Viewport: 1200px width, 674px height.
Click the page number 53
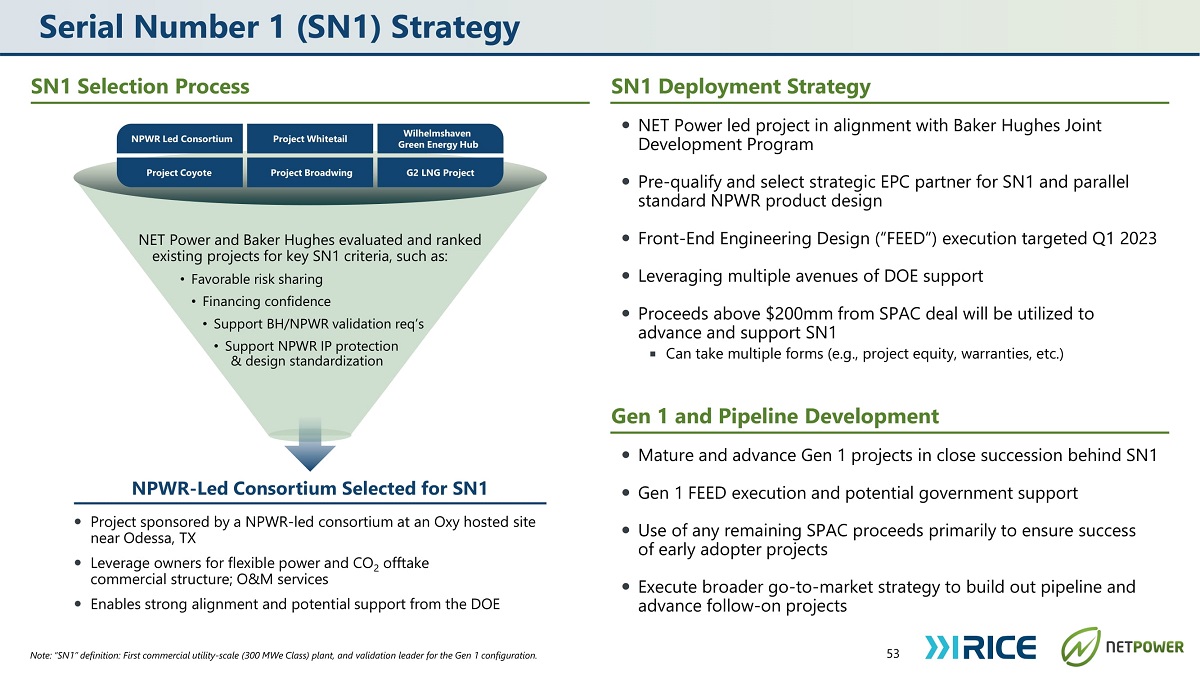[x=893, y=654]
